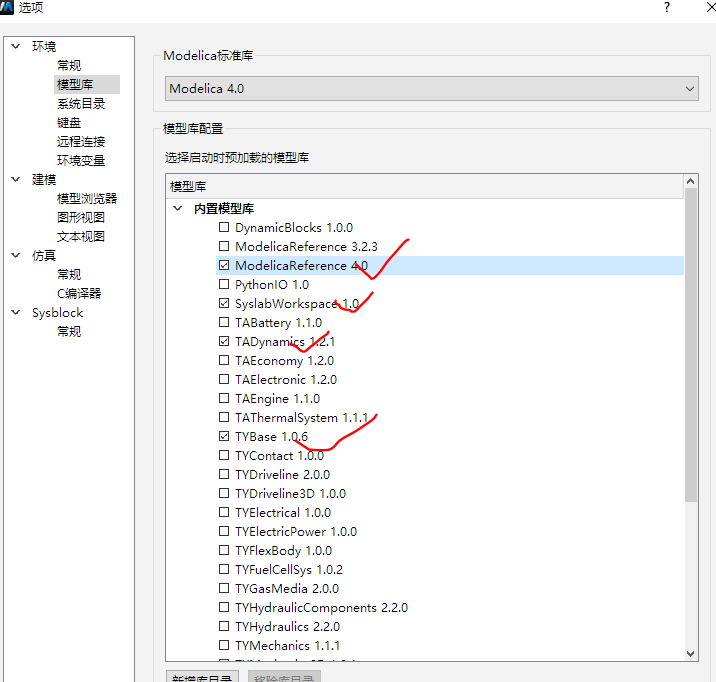Select 常规 under Sysblock
This screenshot has width=716, height=682.
click(x=69, y=331)
